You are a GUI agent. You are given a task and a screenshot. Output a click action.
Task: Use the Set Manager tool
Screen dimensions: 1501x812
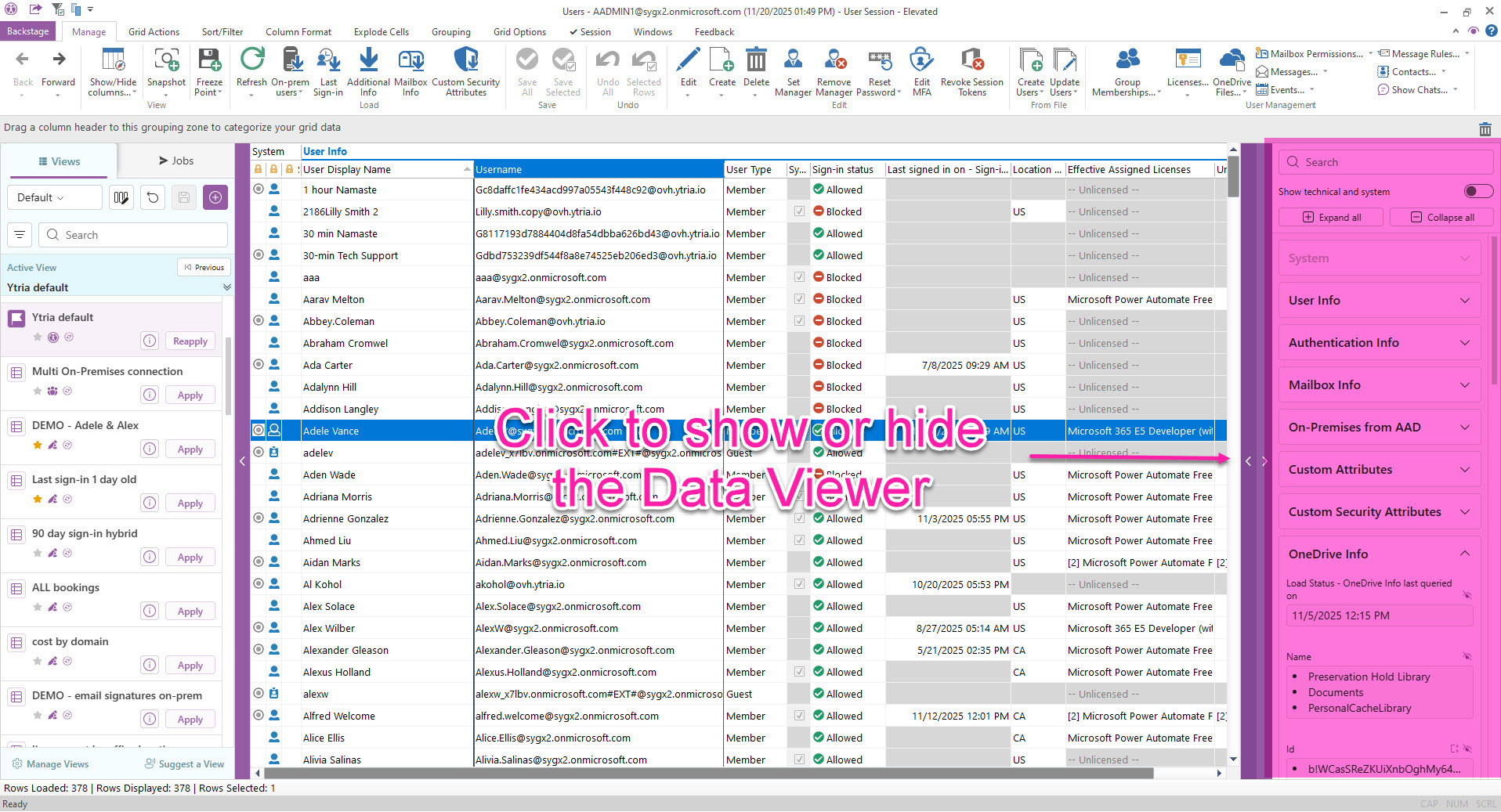pyautogui.click(x=793, y=70)
